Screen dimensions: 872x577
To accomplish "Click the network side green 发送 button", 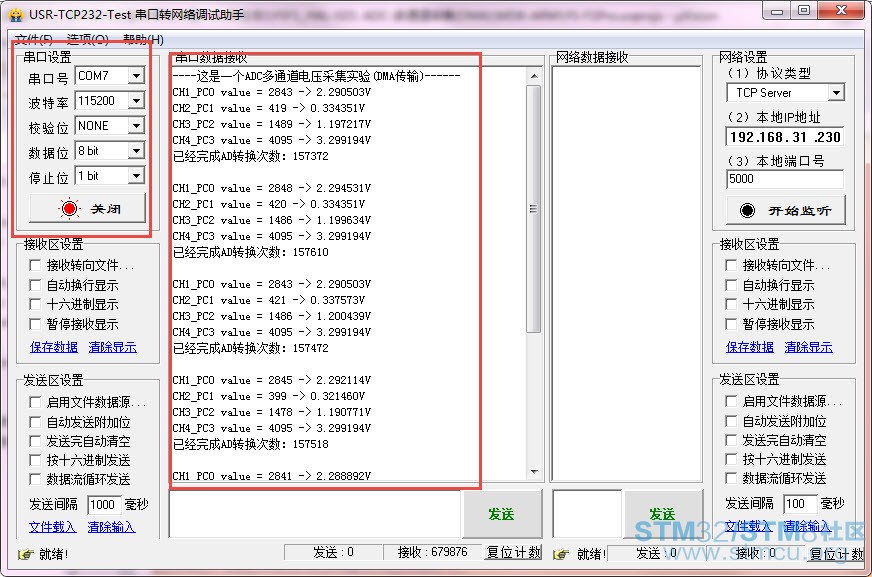I will pos(663,514).
